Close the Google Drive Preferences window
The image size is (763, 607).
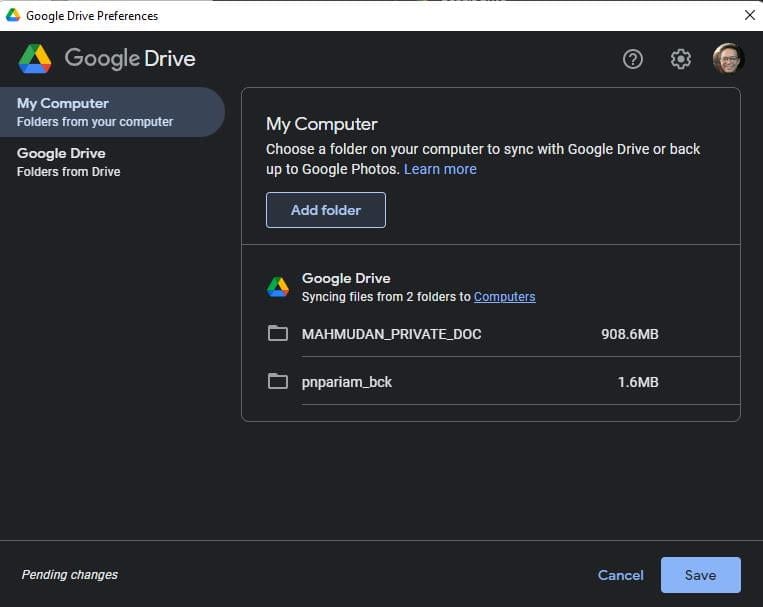click(749, 15)
